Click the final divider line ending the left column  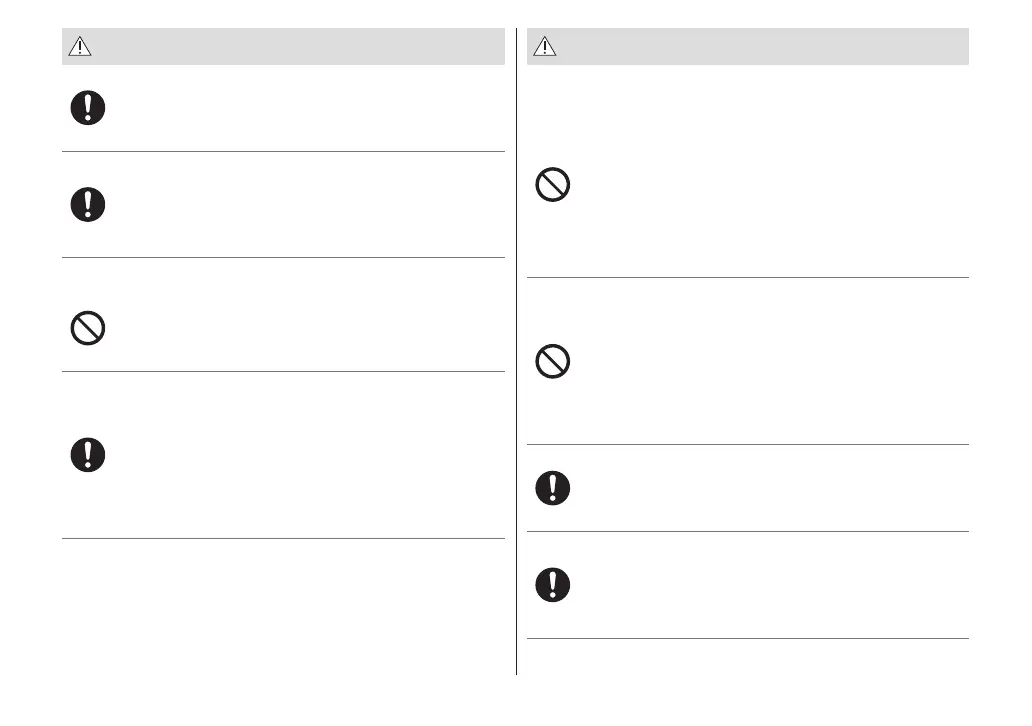283,539
